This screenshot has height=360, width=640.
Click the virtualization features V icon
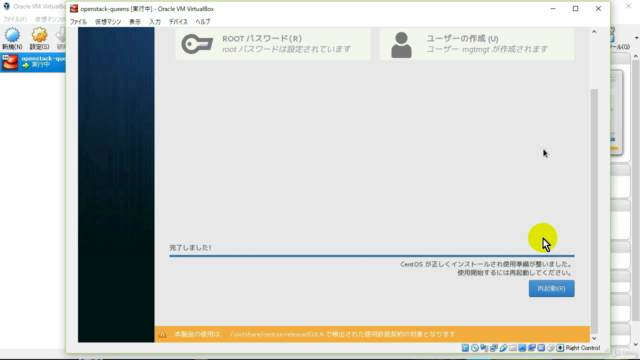541,348
